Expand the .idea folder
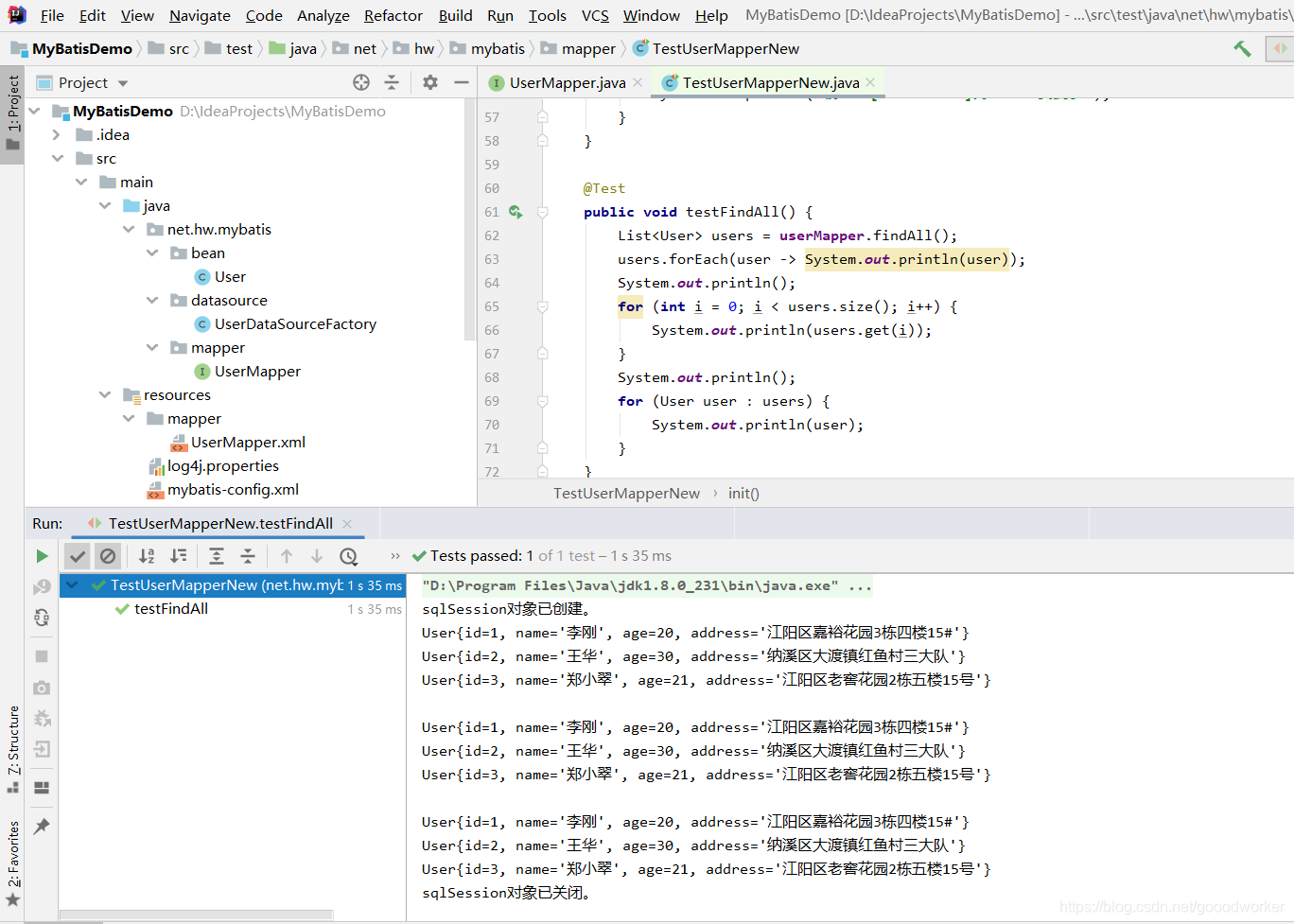 (x=57, y=135)
